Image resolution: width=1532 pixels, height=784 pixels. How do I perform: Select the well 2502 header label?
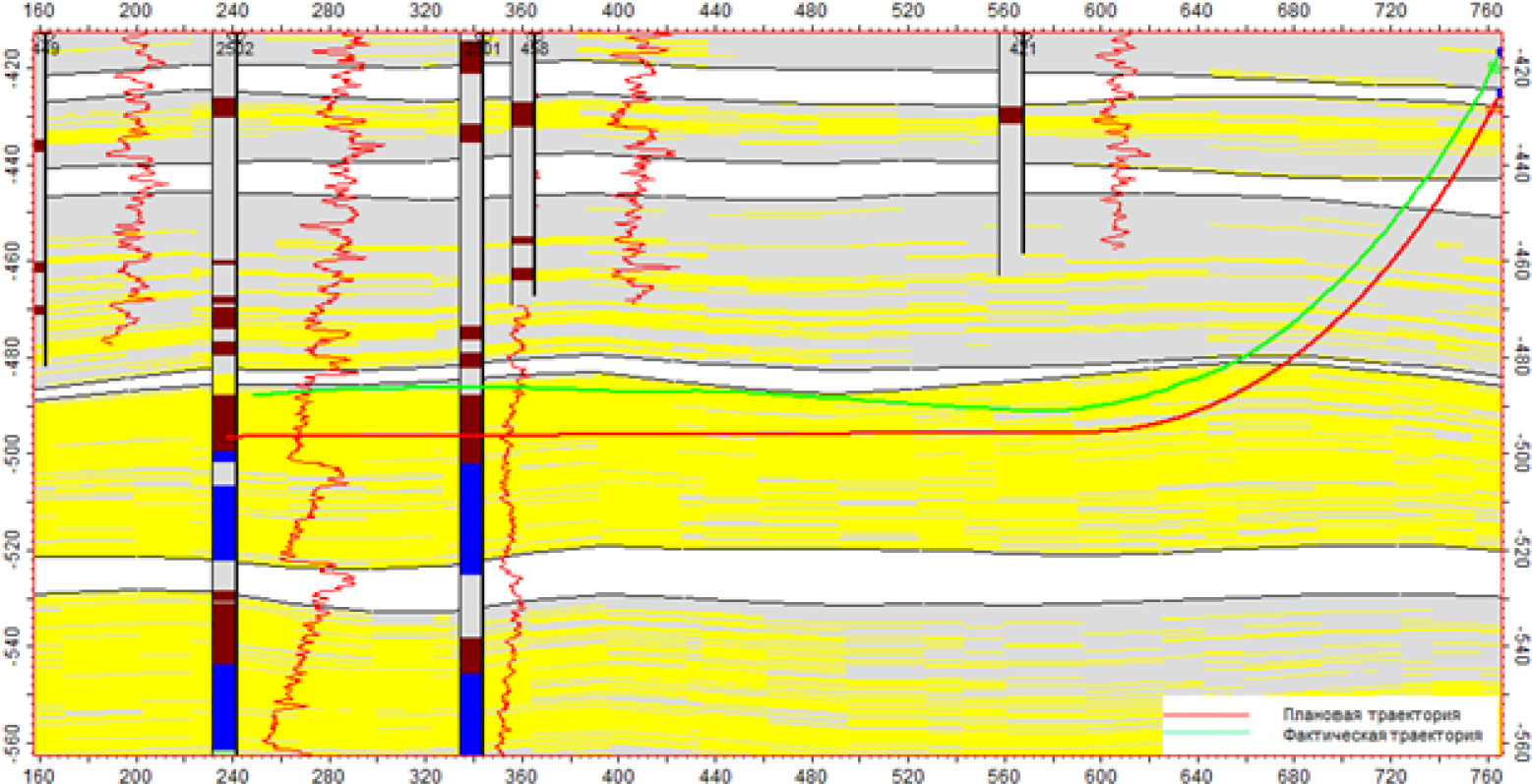[x=234, y=47]
